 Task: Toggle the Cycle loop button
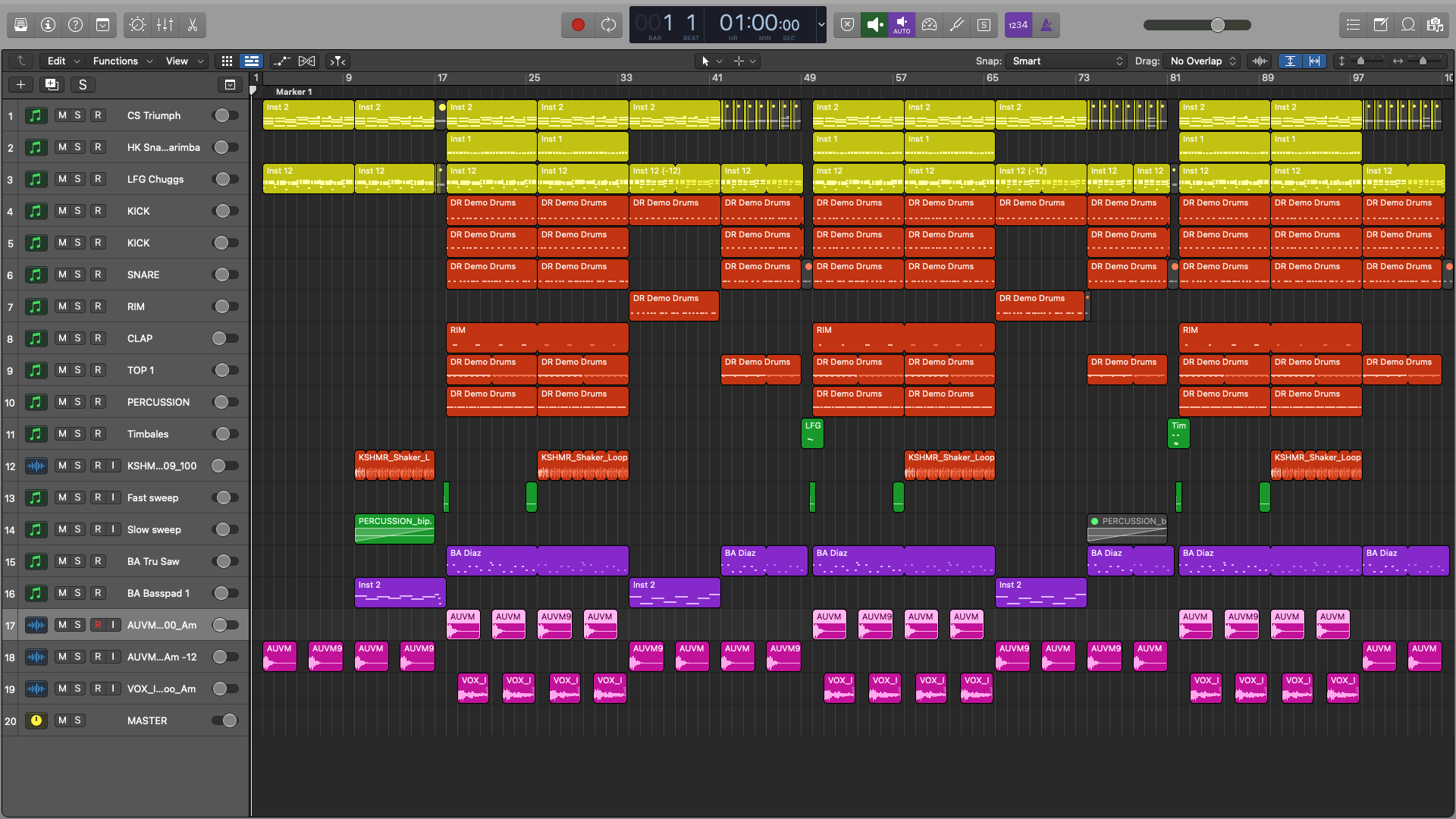click(608, 25)
